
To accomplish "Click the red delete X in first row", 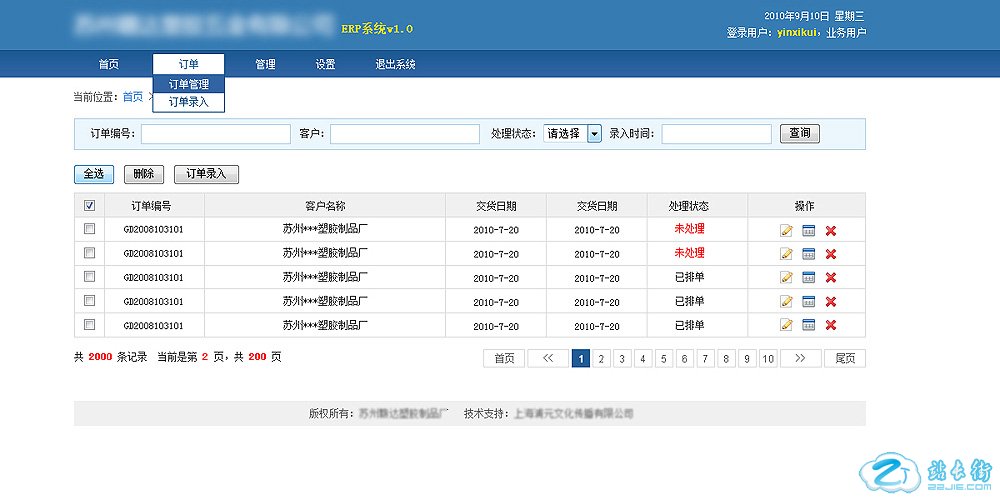I will coord(830,230).
